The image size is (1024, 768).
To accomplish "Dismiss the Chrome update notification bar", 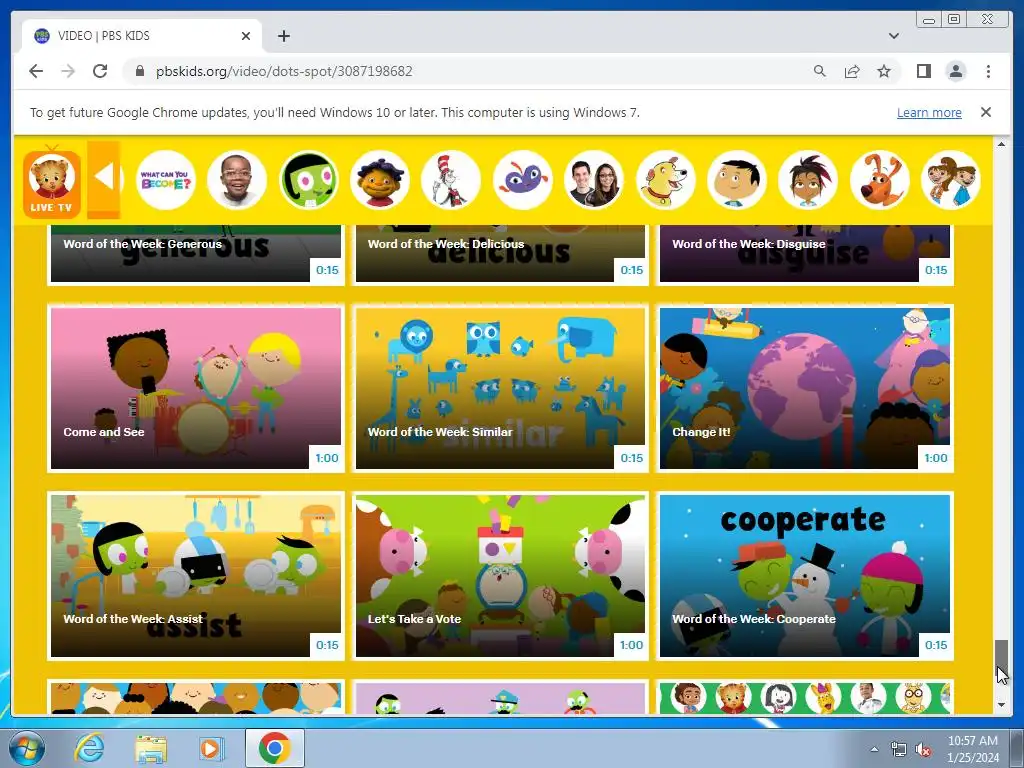I will pyautogui.click(x=985, y=112).
